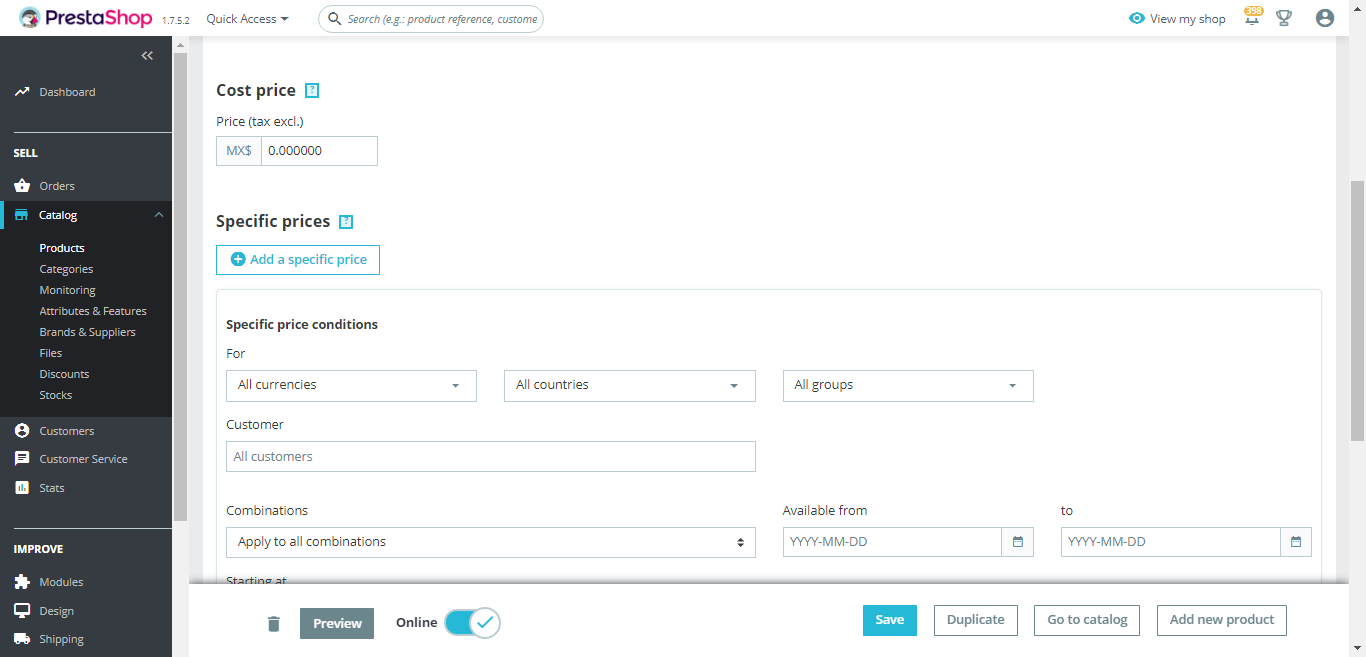
Task: Open the Quick Access dropdown
Action: tap(247, 19)
